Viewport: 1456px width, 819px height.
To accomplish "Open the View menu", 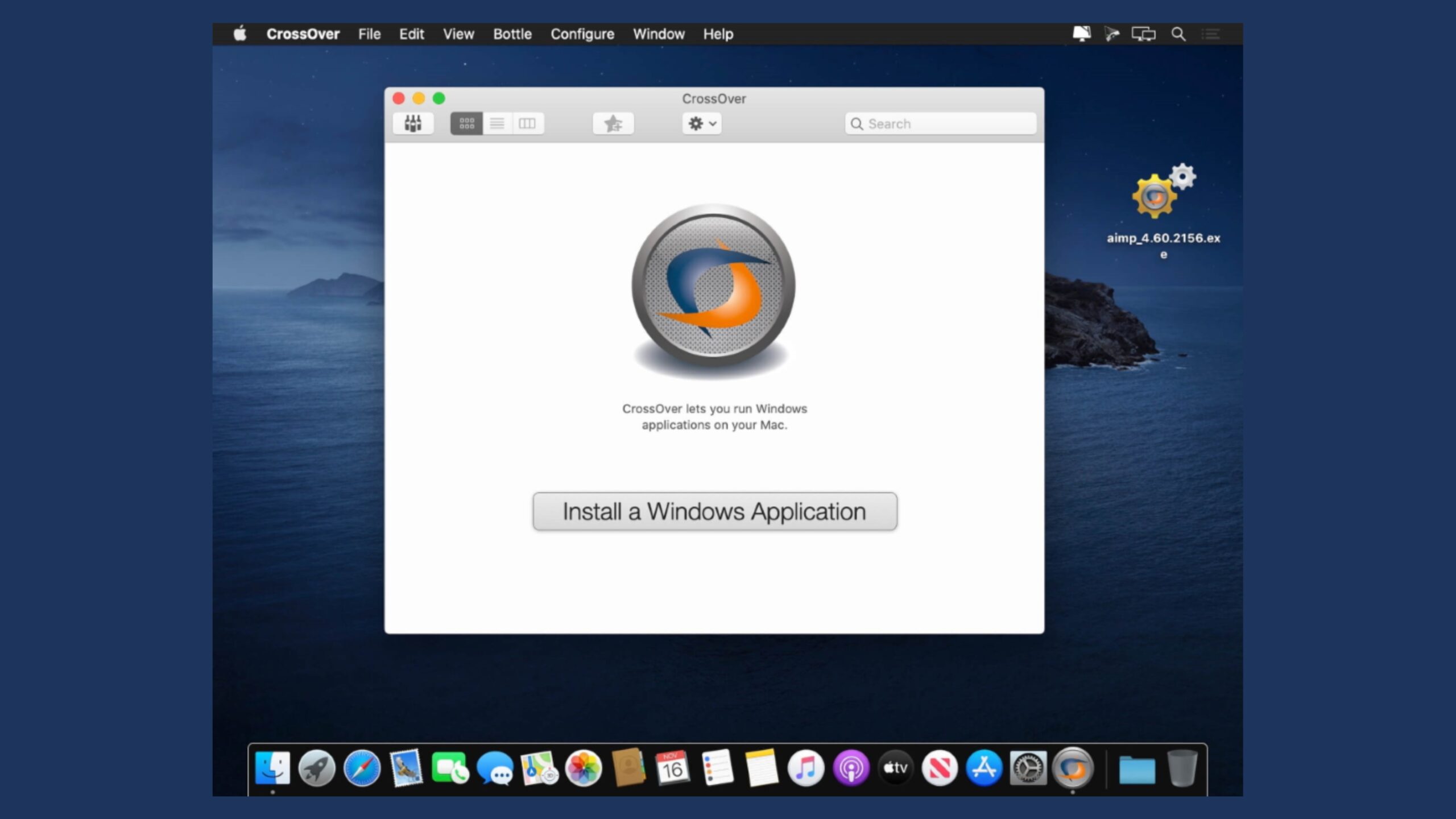I will point(458,34).
